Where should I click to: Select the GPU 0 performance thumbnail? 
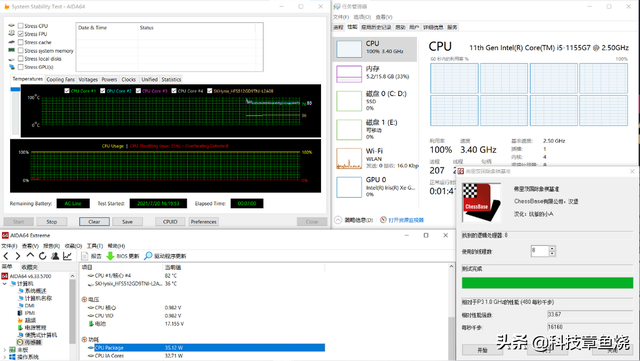[x=349, y=187]
